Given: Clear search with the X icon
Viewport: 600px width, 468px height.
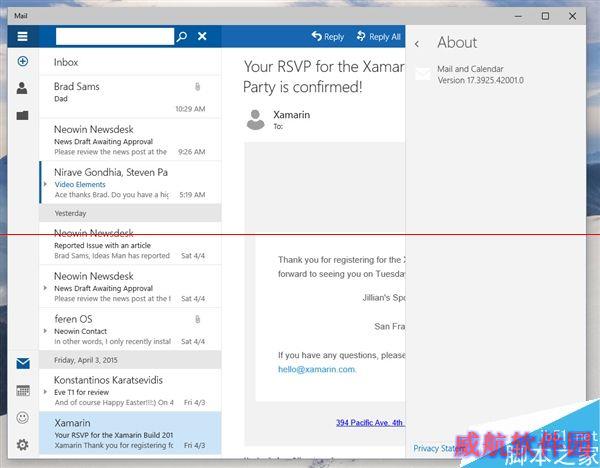Looking at the screenshot, I should coord(202,36).
